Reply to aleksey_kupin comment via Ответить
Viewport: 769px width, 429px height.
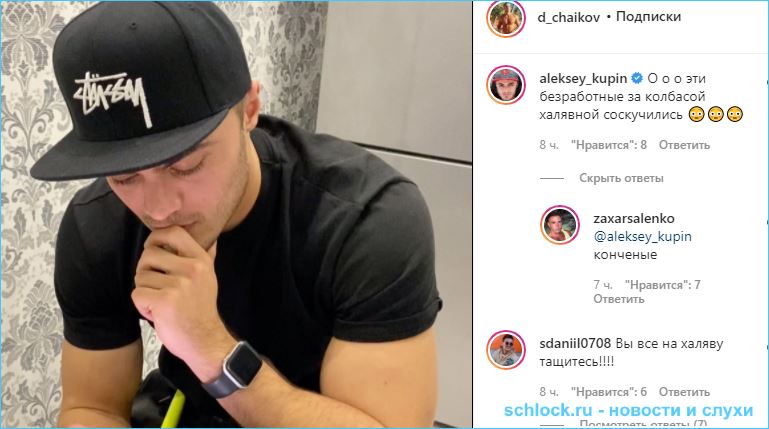coord(684,145)
